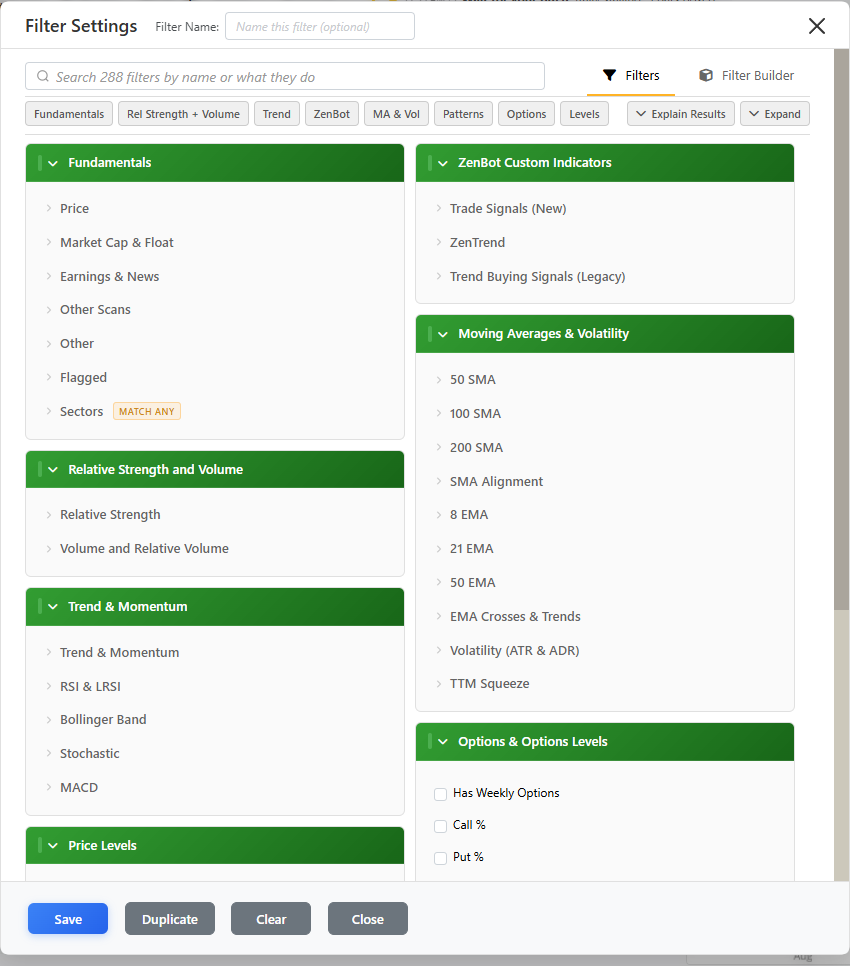Expand Volume and Relative Volume row
The image size is (850, 966).
[x=215, y=548]
